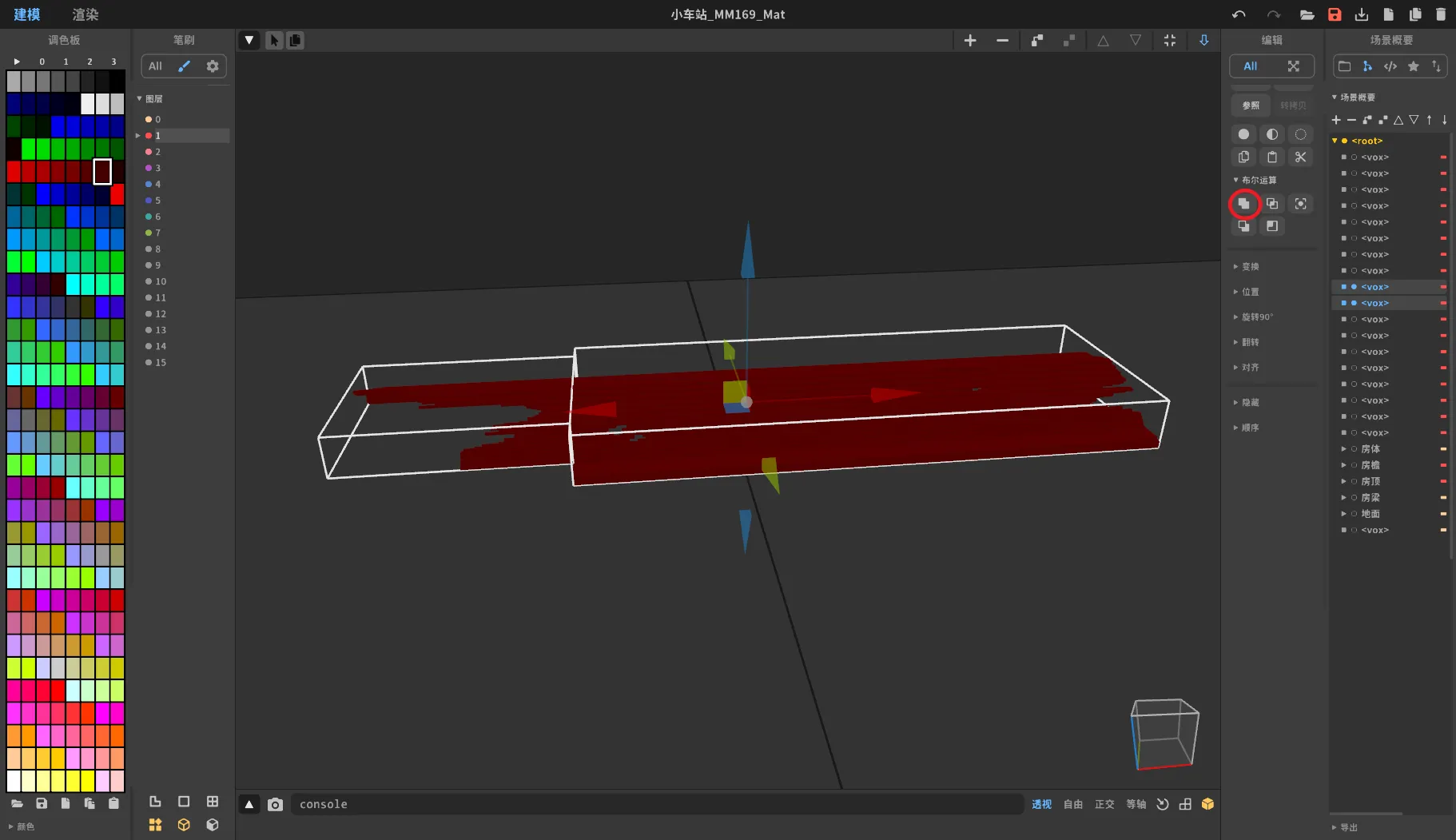Screen dimensions: 1456x840
Task: Toggle visibility dot of layer 3
Action: (149, 168)
